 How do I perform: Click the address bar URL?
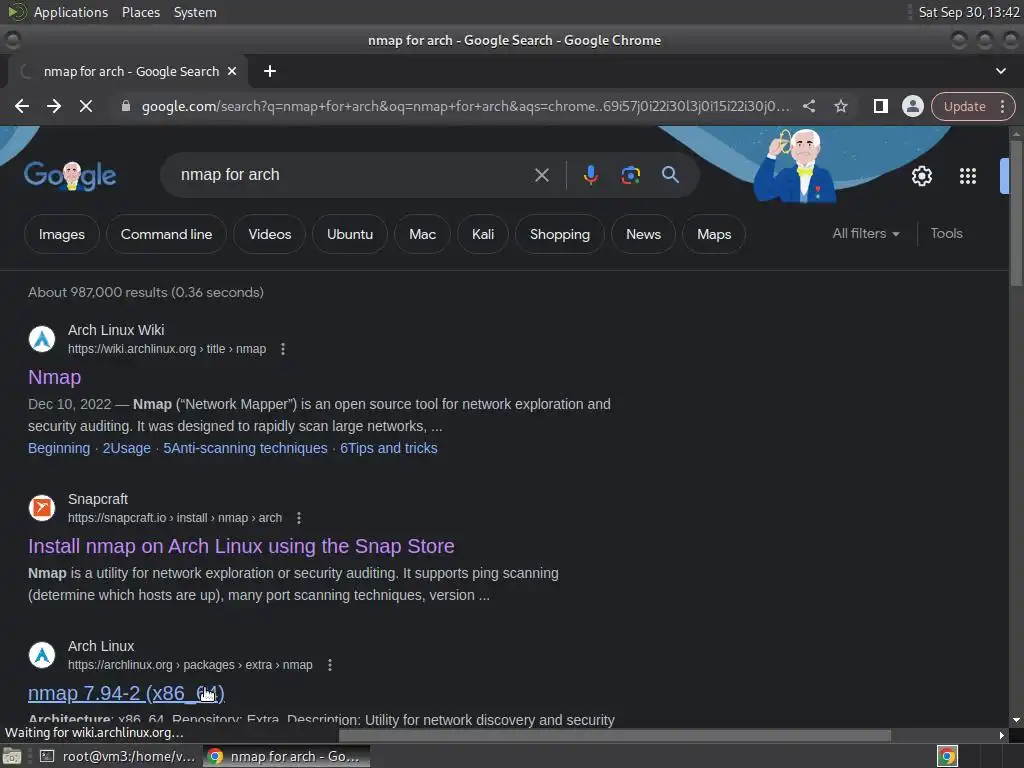pos(466,106)
